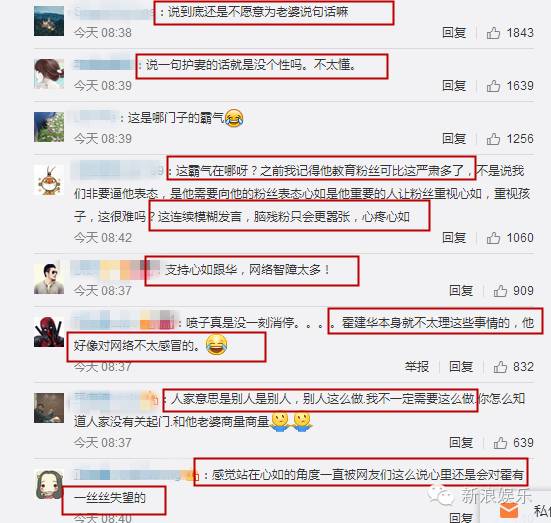Reply to the 08:38 comment with 1843 likes
551x523 pixels.
pos(454,33)
